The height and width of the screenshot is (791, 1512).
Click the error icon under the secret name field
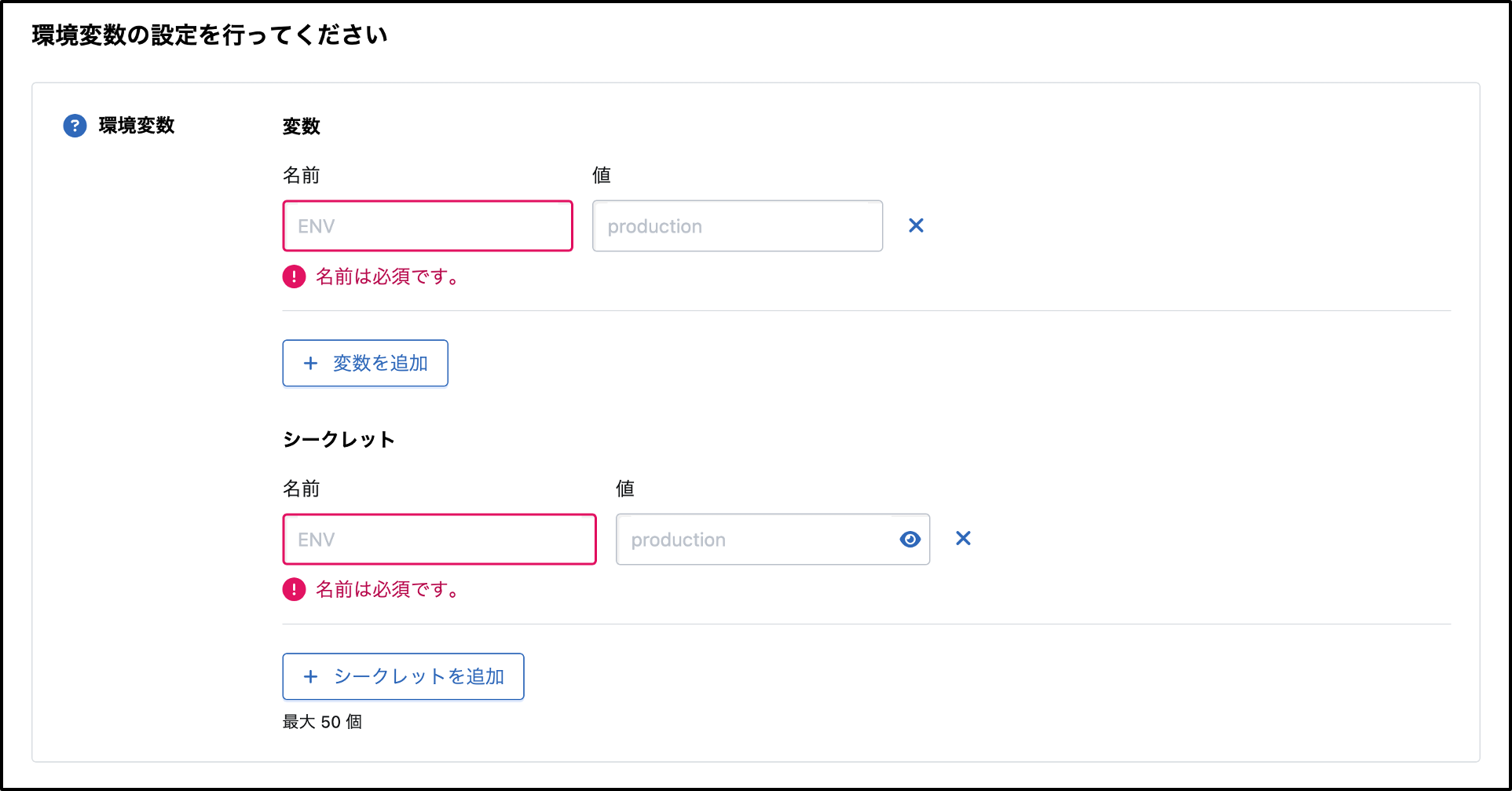[x=294, y=589]
